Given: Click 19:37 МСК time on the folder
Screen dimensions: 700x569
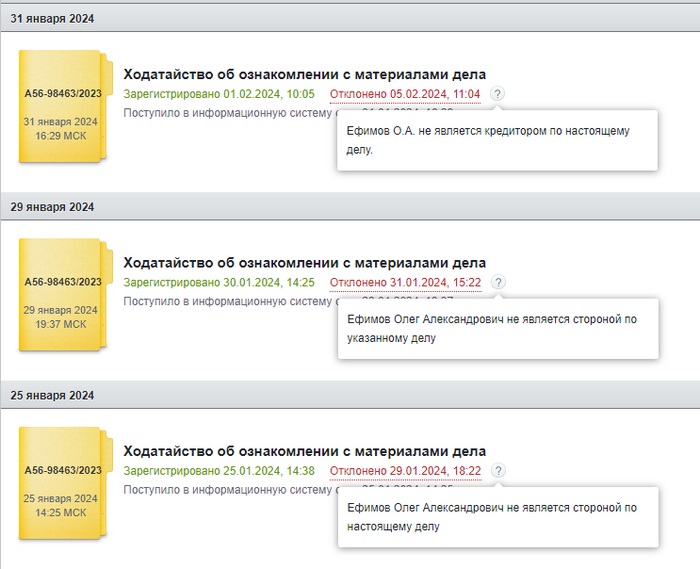Looking at the screenshot, I should (x=61, y=324).
